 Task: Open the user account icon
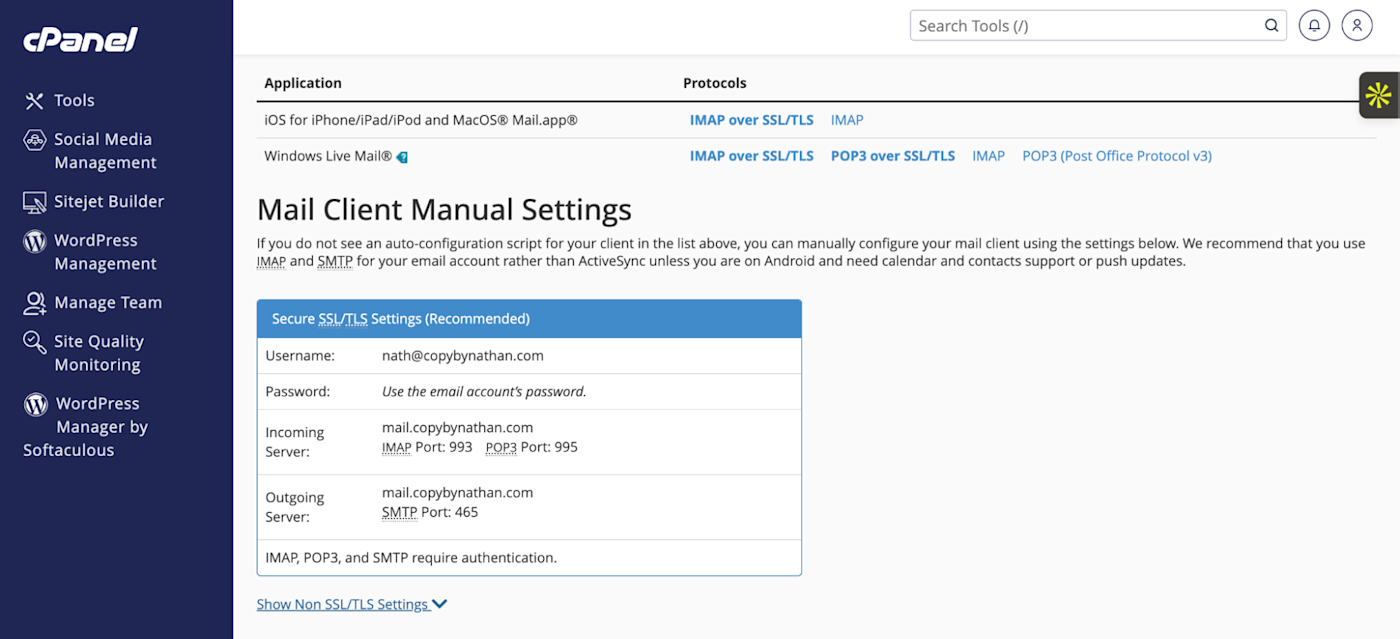click(1357, 26)
